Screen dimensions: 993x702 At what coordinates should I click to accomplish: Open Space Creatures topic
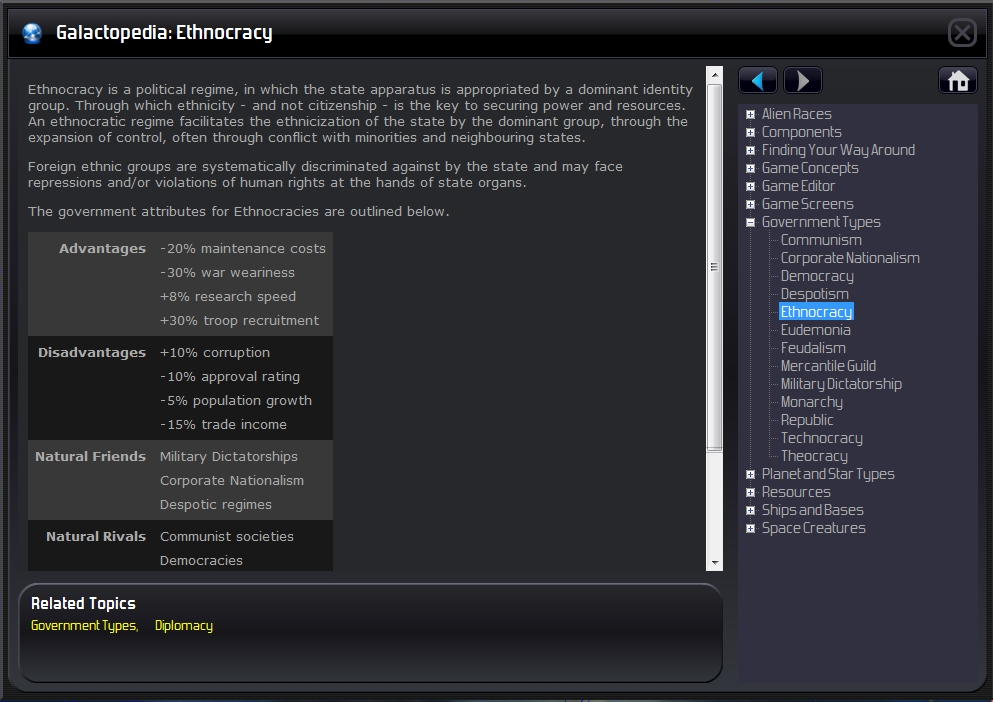click(813, 527)
